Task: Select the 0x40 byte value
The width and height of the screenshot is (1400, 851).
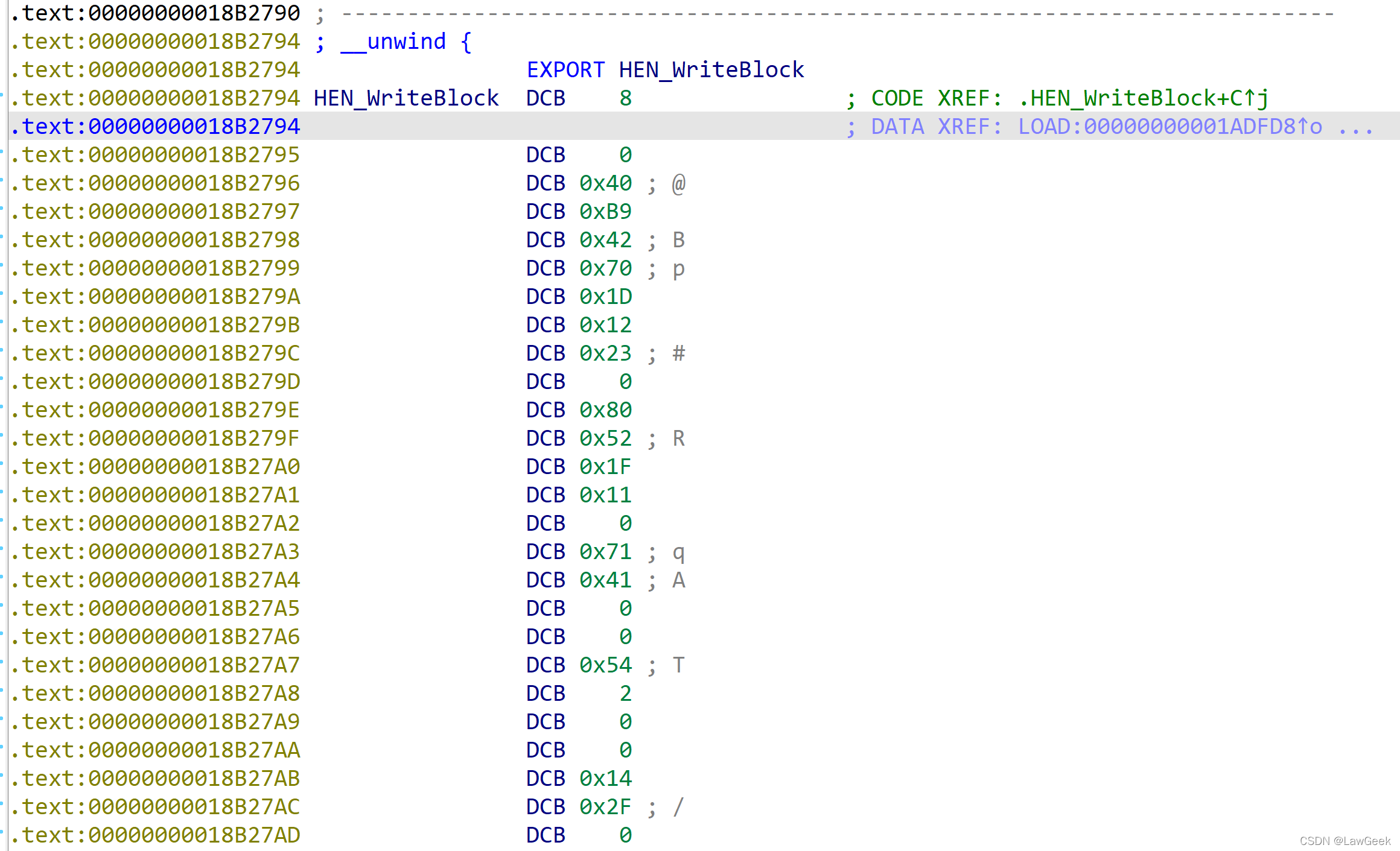Action: pyautogui.click(x=605, y=183)
